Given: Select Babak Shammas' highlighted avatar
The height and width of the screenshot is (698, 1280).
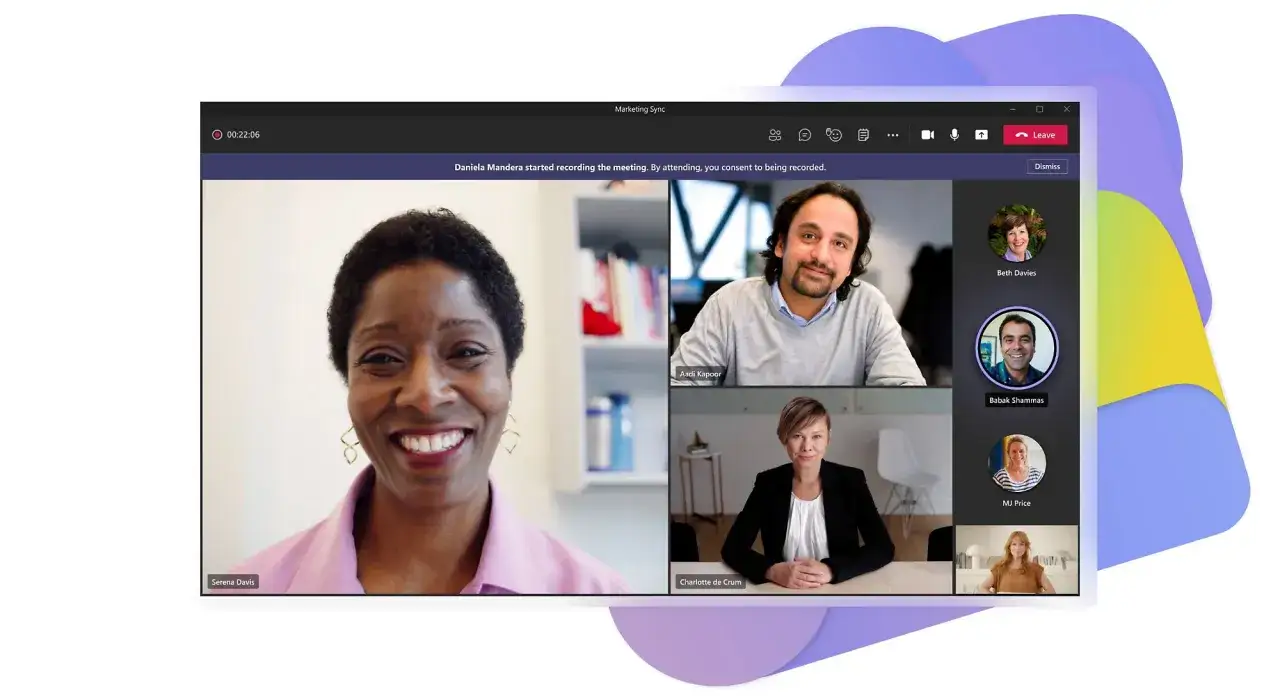Looking at the screenshot, I should point(1017,347).
